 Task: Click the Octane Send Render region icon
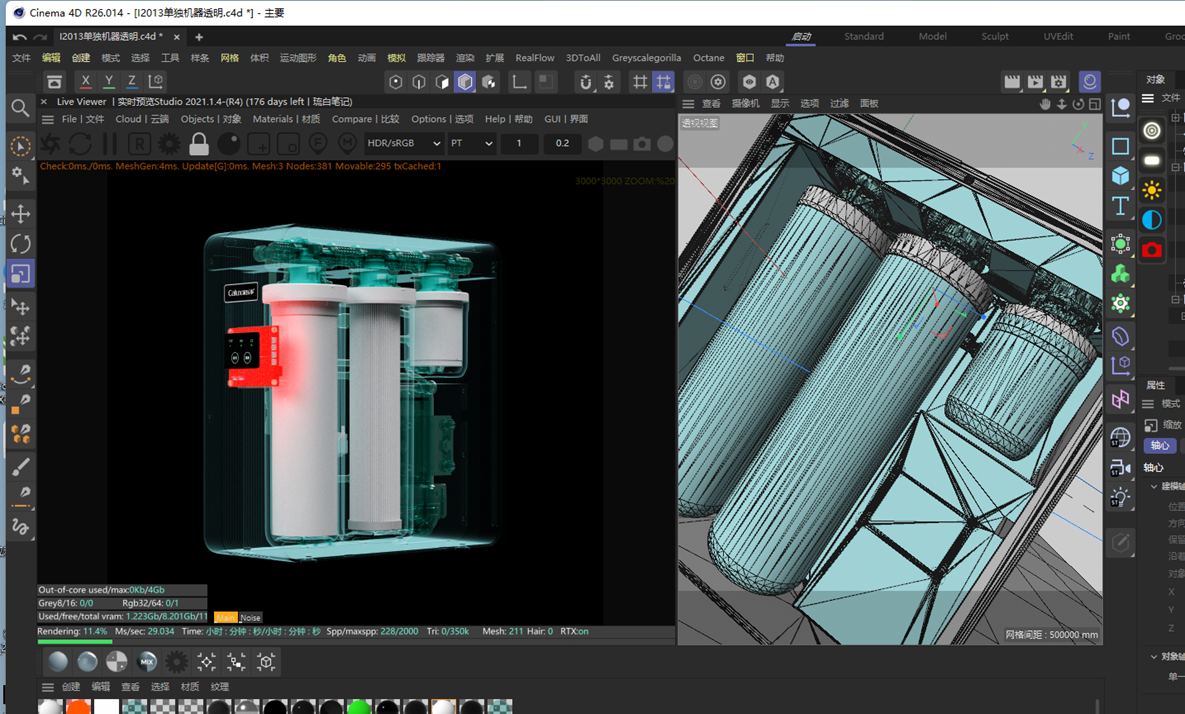[259, 144]
